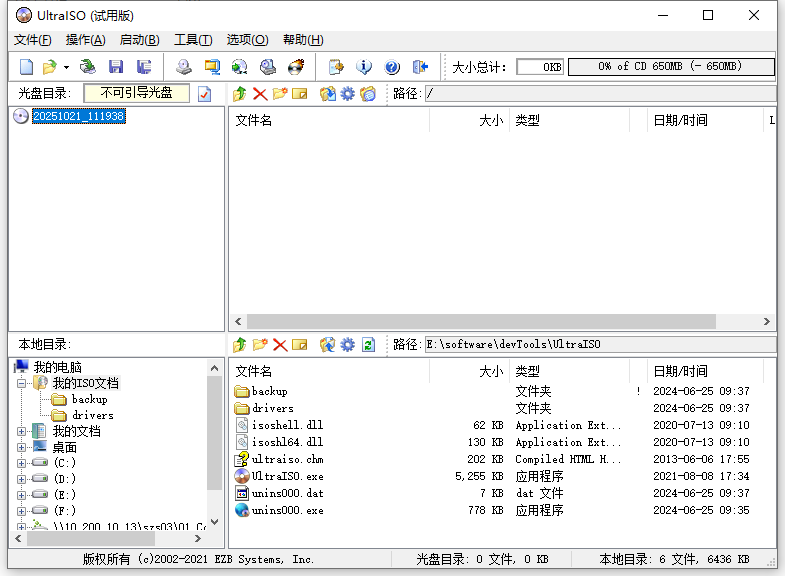Click the boot info document-check icon

(205, 94)
